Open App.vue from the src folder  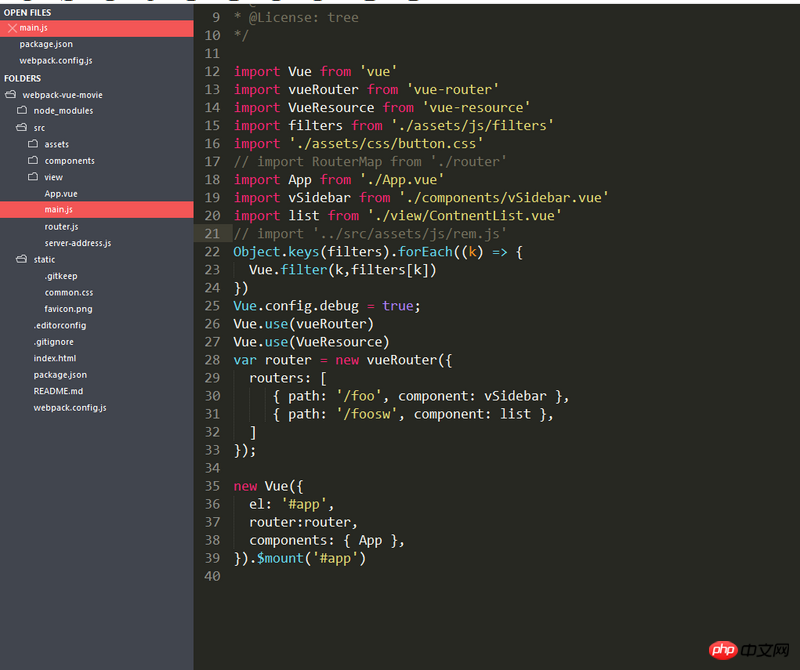(61, 194)
